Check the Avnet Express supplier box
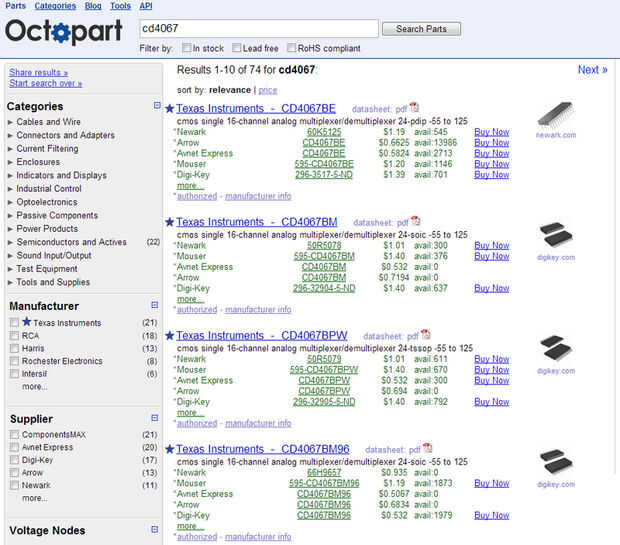The image size is (620, 545). (x=14, y=447)
